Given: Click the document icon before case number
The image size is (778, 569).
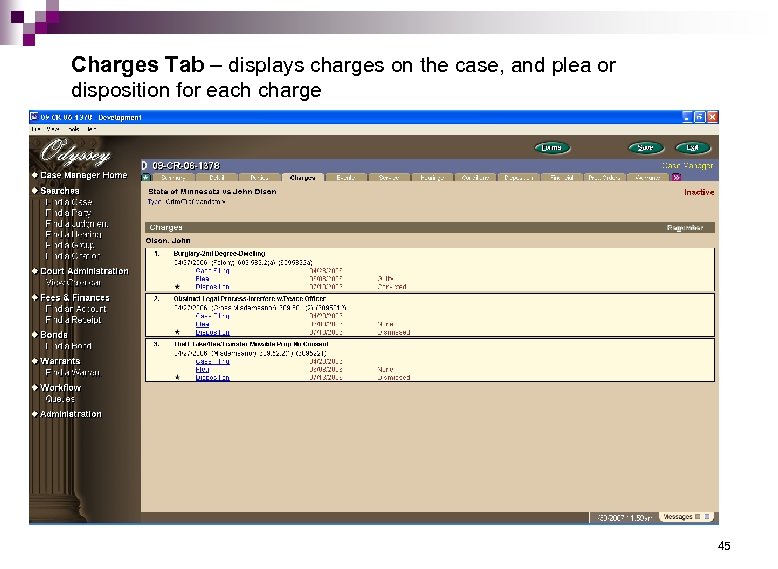Looking at the screenshot, I should [144, 165].
